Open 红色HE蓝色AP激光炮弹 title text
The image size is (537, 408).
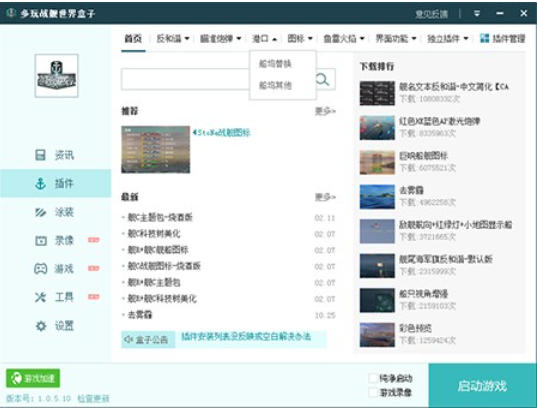(439, 121)
